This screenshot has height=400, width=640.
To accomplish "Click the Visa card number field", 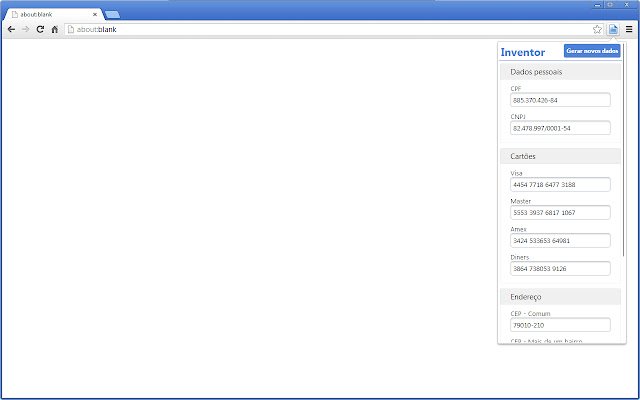I will point(560,184).
